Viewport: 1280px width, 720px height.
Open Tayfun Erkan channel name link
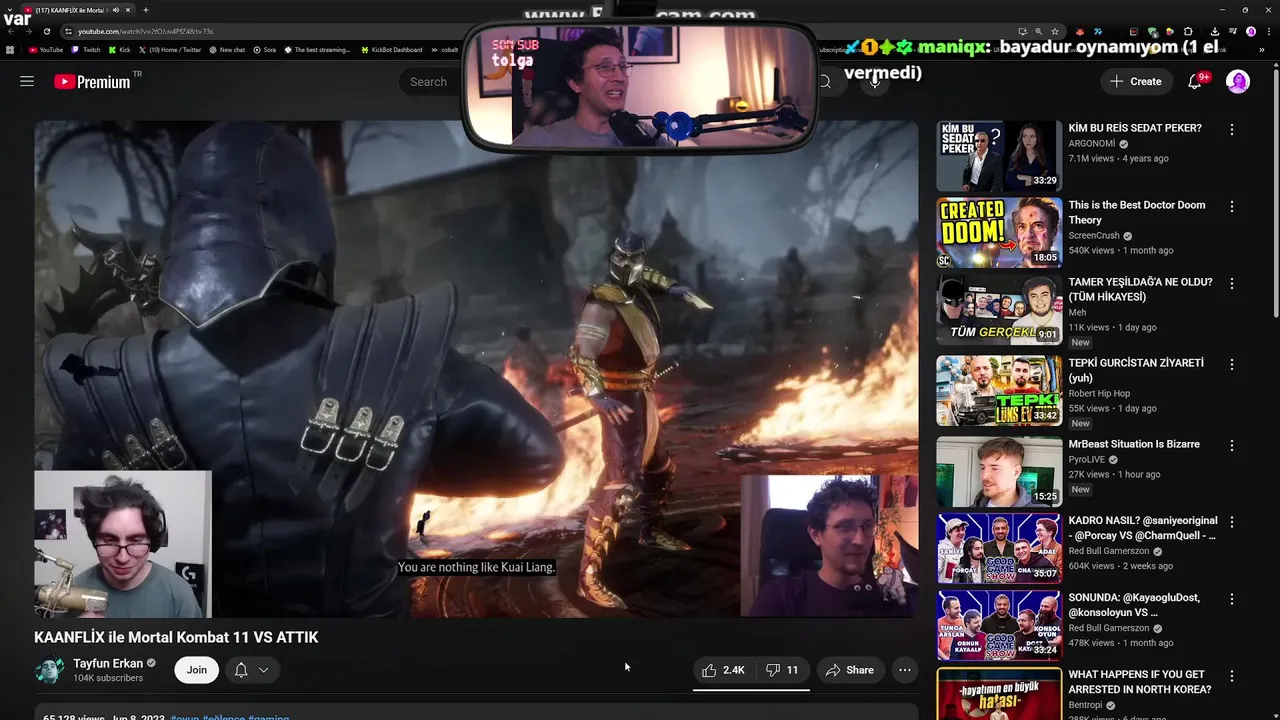point(109,663)
